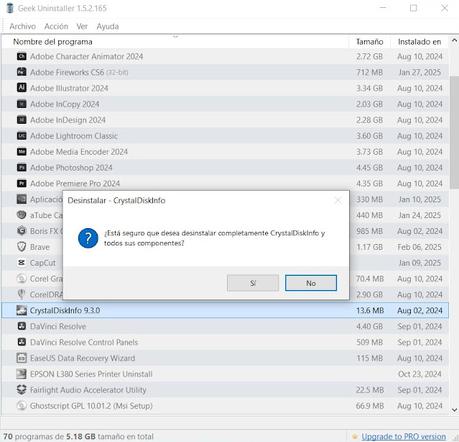The height and width of the screenshot is (442, 459).
Task: Click the CorelDRAW balloon icon
Action: [x=21, y=294]
